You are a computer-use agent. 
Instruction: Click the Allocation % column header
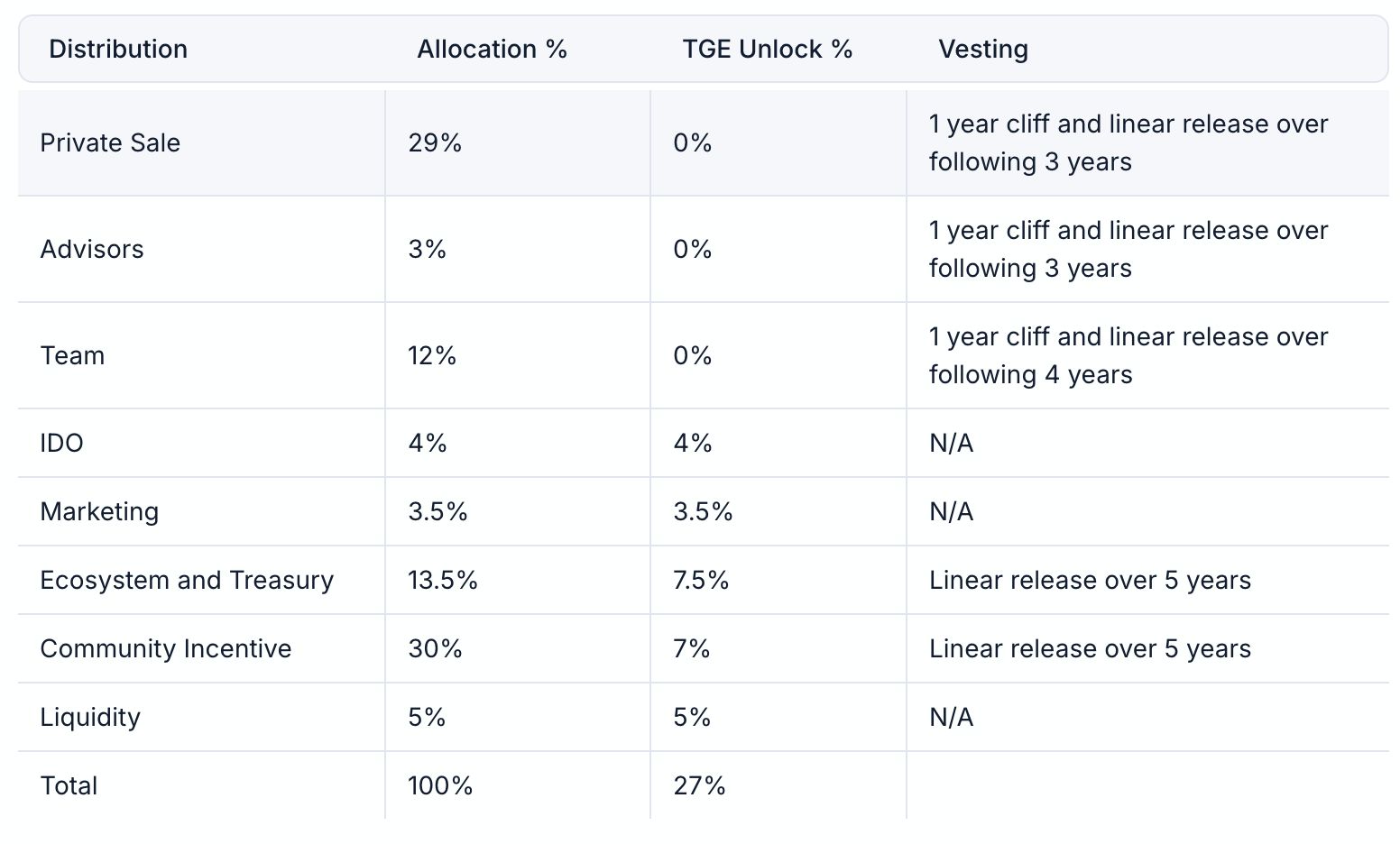point(492,50)
